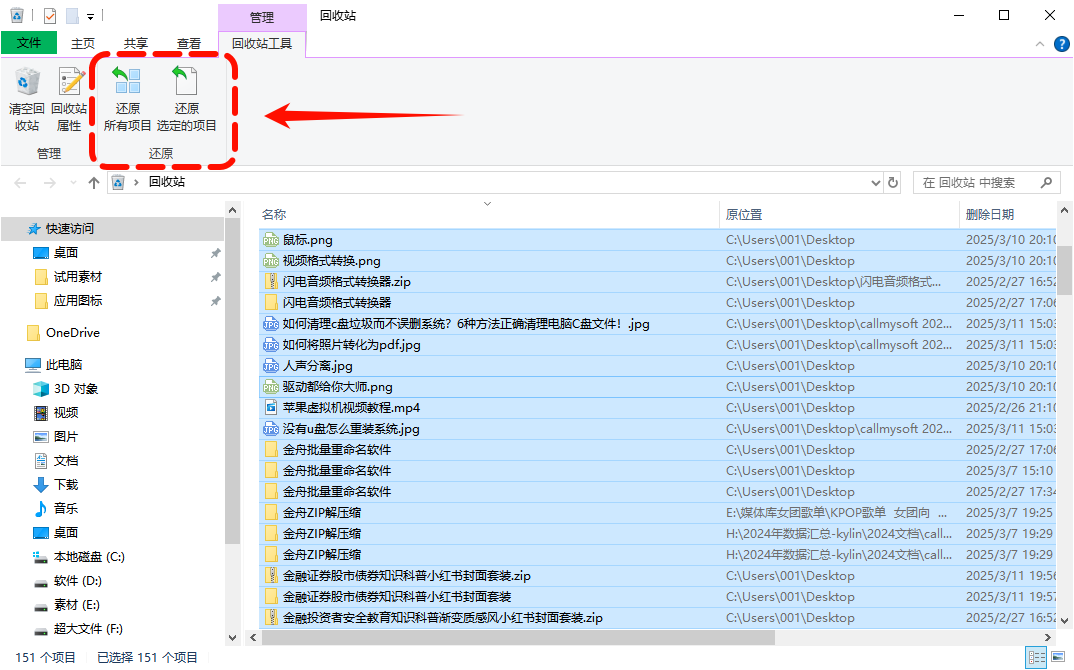Open 试用素材 folder in Quick Access
Image resolution: width=1074 pixels, height=670 pixels.
tap(77, 277)
